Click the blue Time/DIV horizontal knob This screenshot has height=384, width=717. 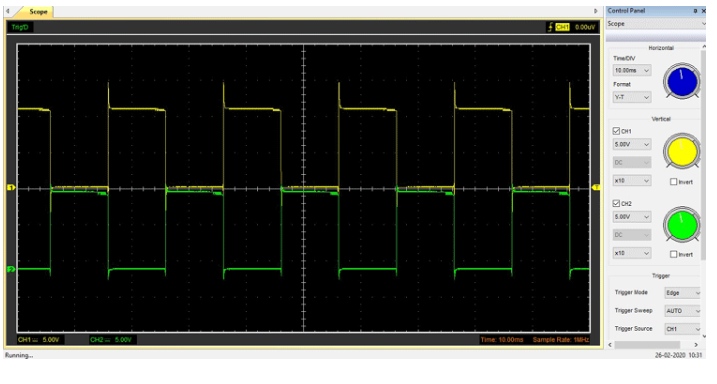pos(682,81)
